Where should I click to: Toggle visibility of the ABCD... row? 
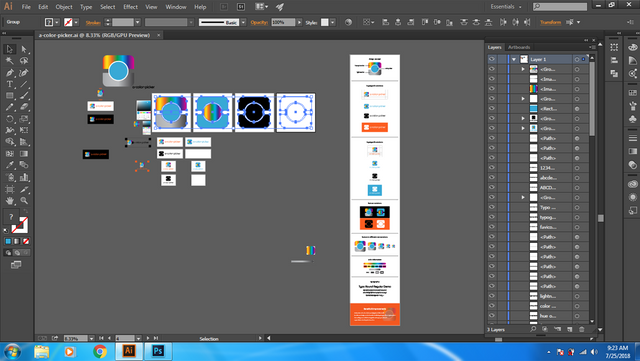(x=491, y=187)
